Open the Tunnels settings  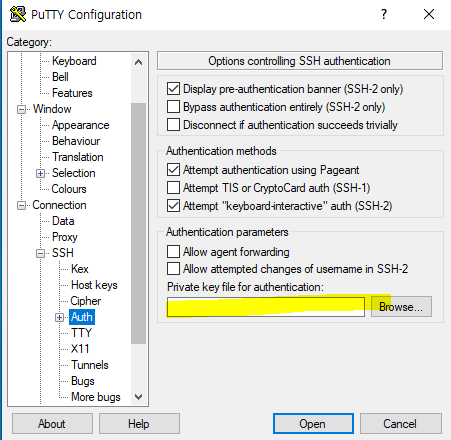[x=90, y=365]
